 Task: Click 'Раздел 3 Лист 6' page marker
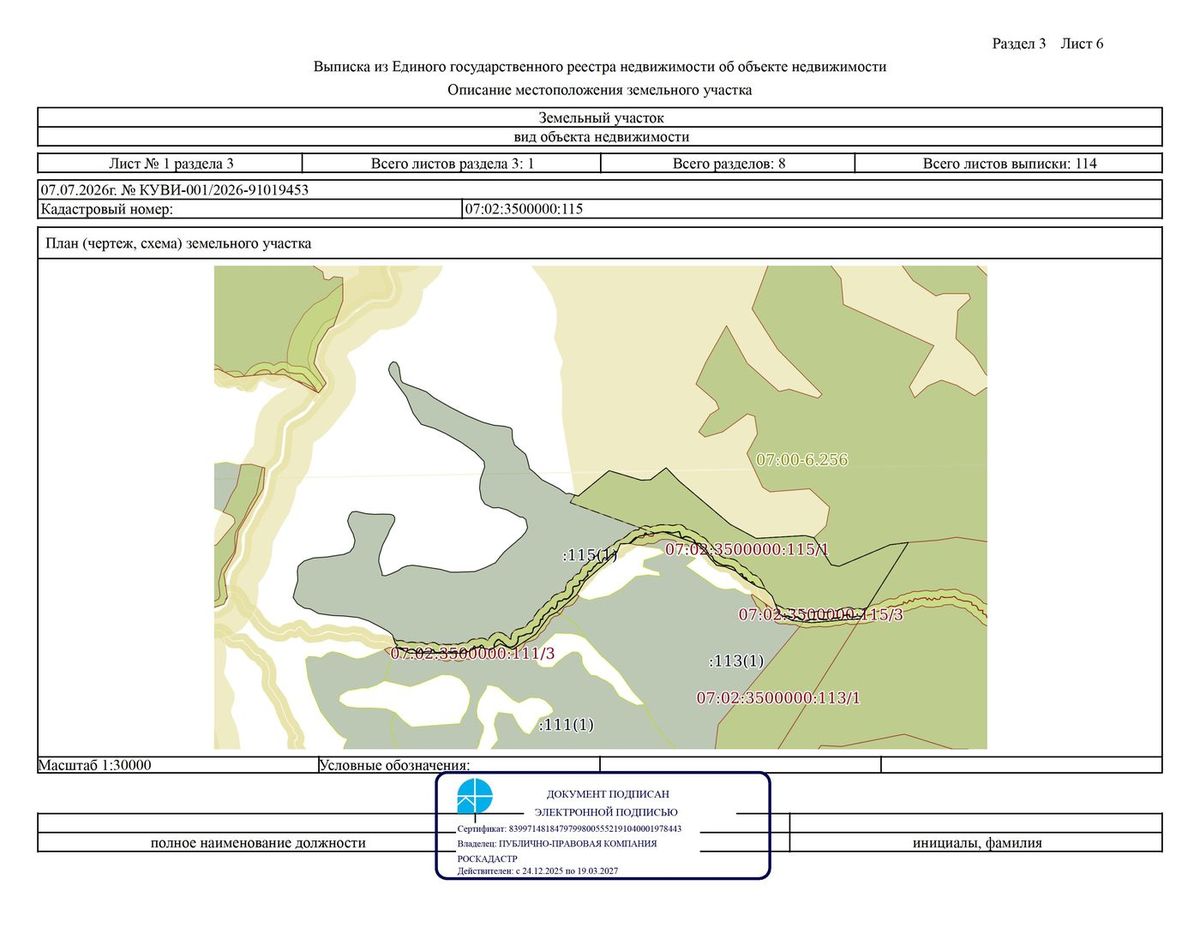tap(1048, 43)
